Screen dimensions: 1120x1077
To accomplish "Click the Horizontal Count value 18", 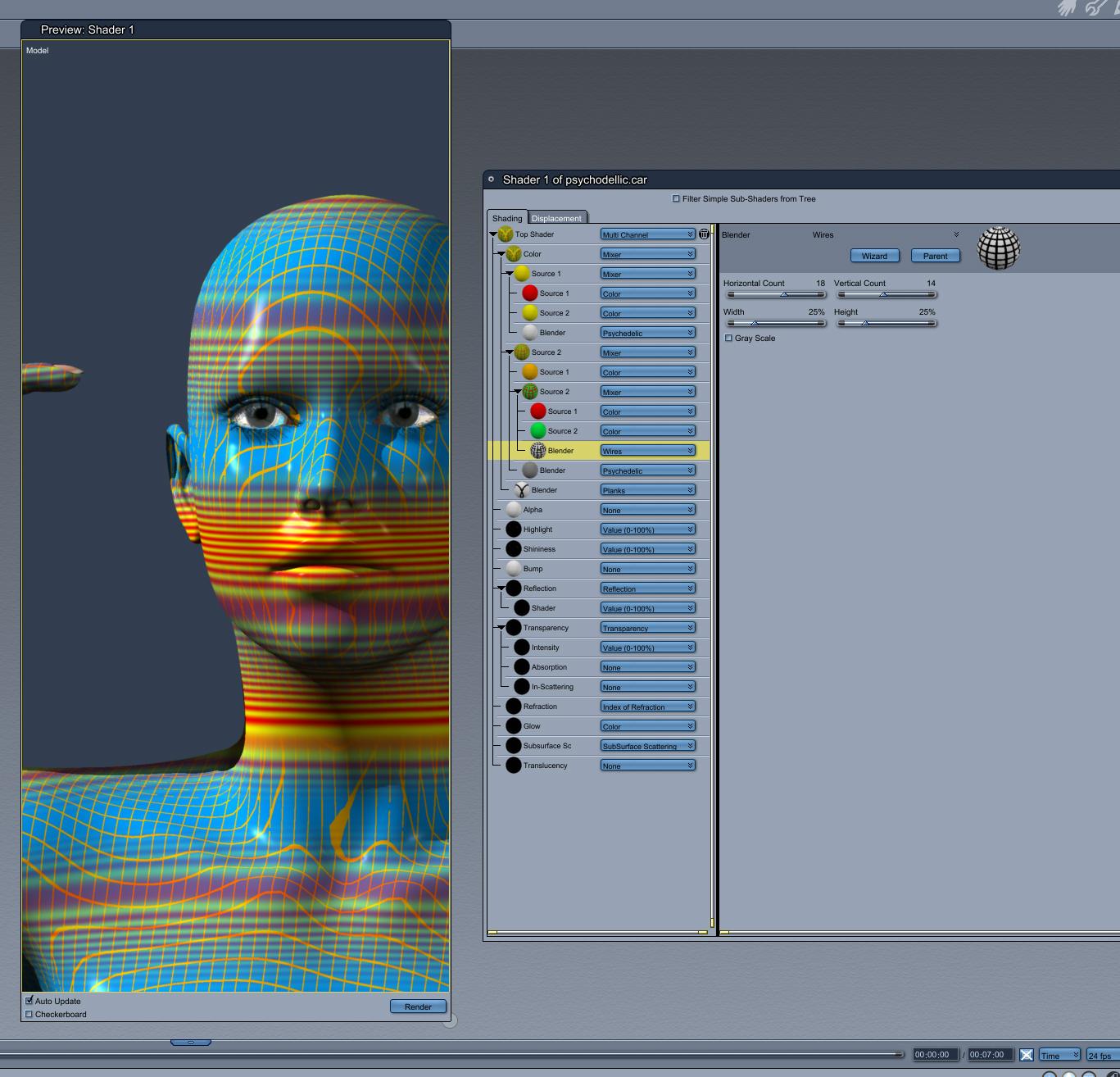I will point(820,284).
